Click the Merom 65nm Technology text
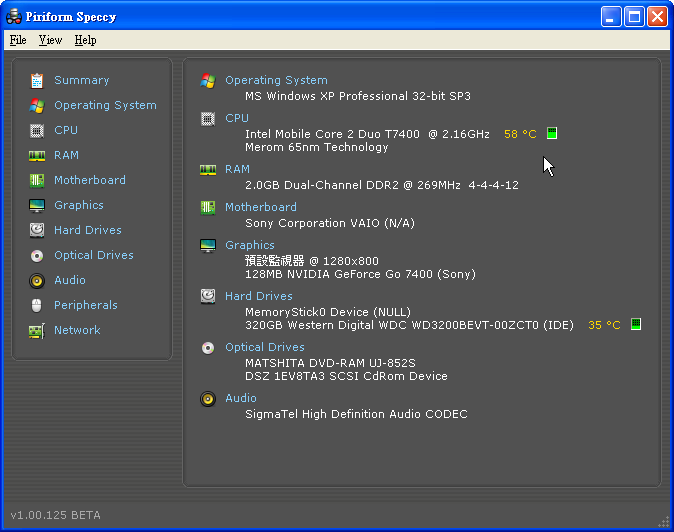Viewport: 674px width, 532px height. pyautogui.click(x=316, y=147)
